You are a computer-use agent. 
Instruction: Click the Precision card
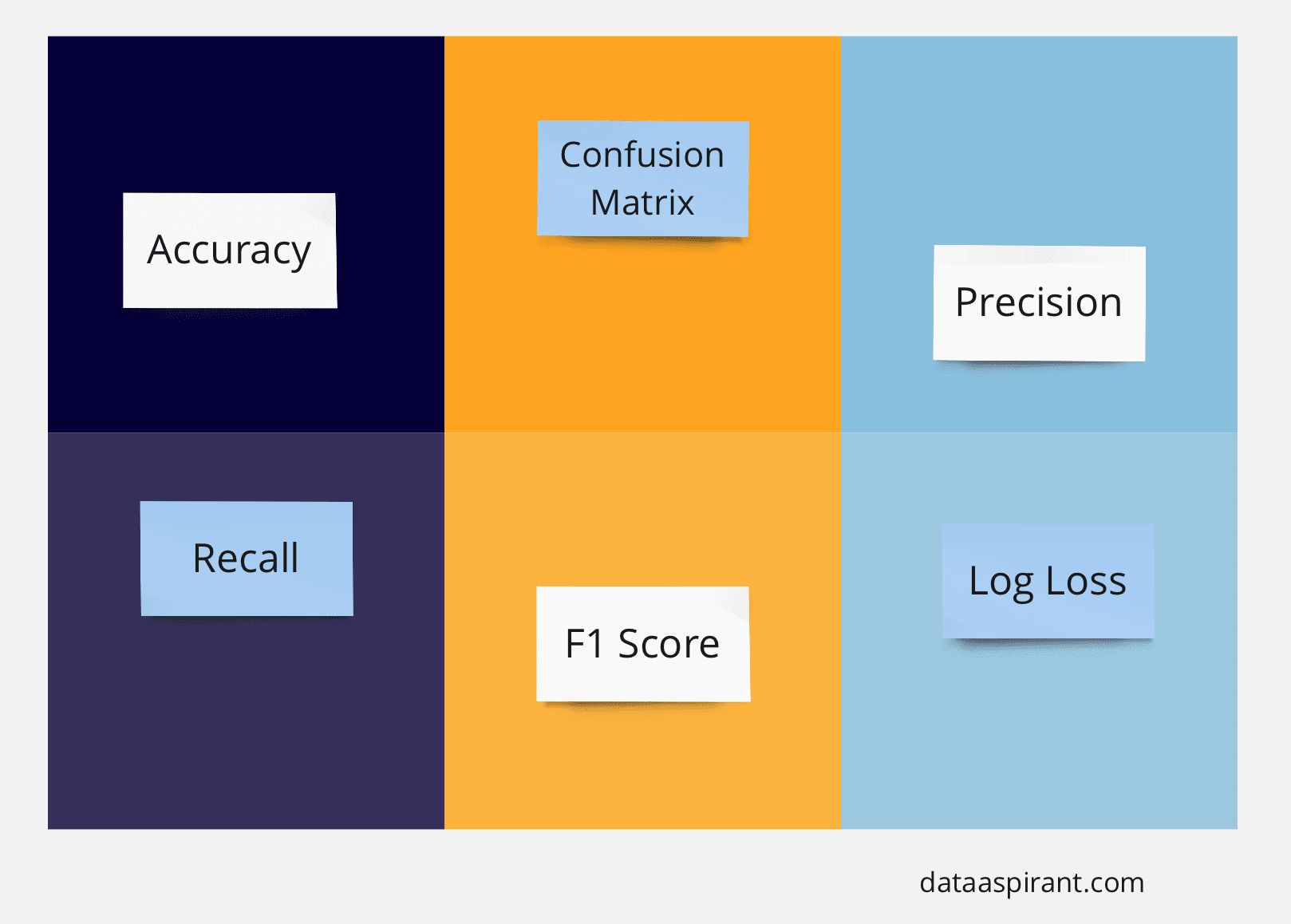1040,303
